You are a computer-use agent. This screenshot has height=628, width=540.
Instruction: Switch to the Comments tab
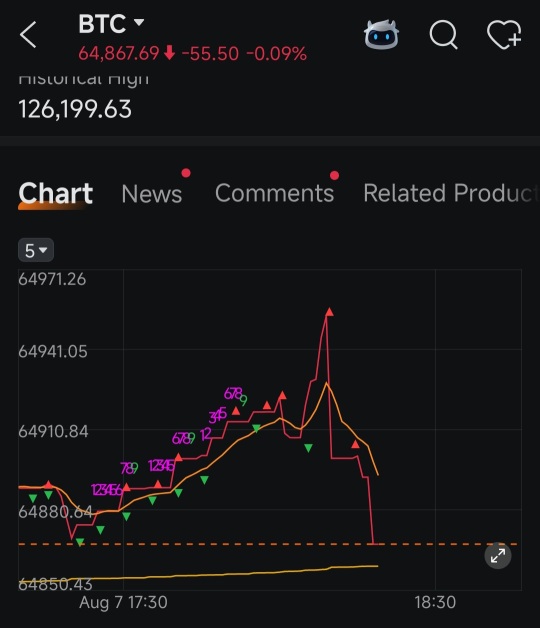pos(274,193)
